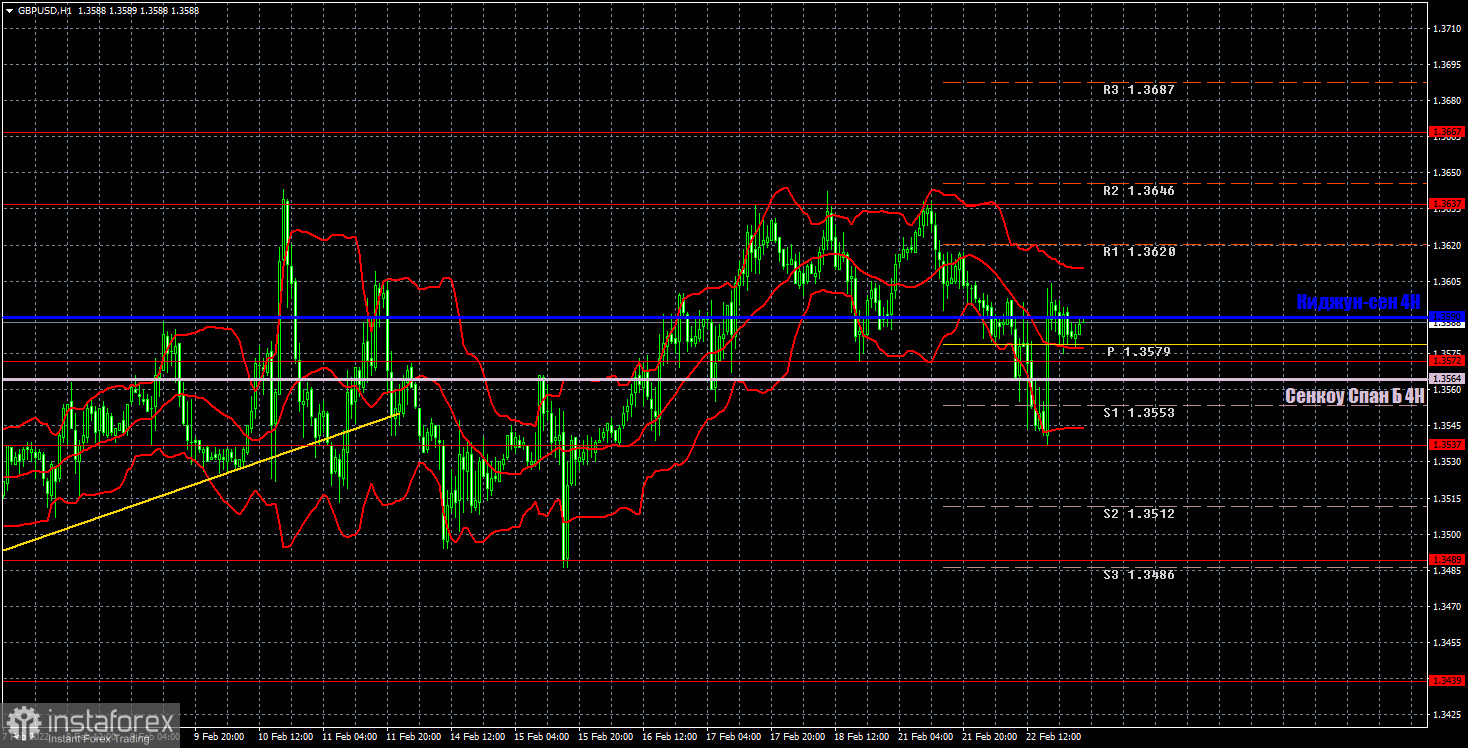The image size is (1468, 748).
Task: Click the 14 Feb 12:00 time label
Action: [478, 737]
